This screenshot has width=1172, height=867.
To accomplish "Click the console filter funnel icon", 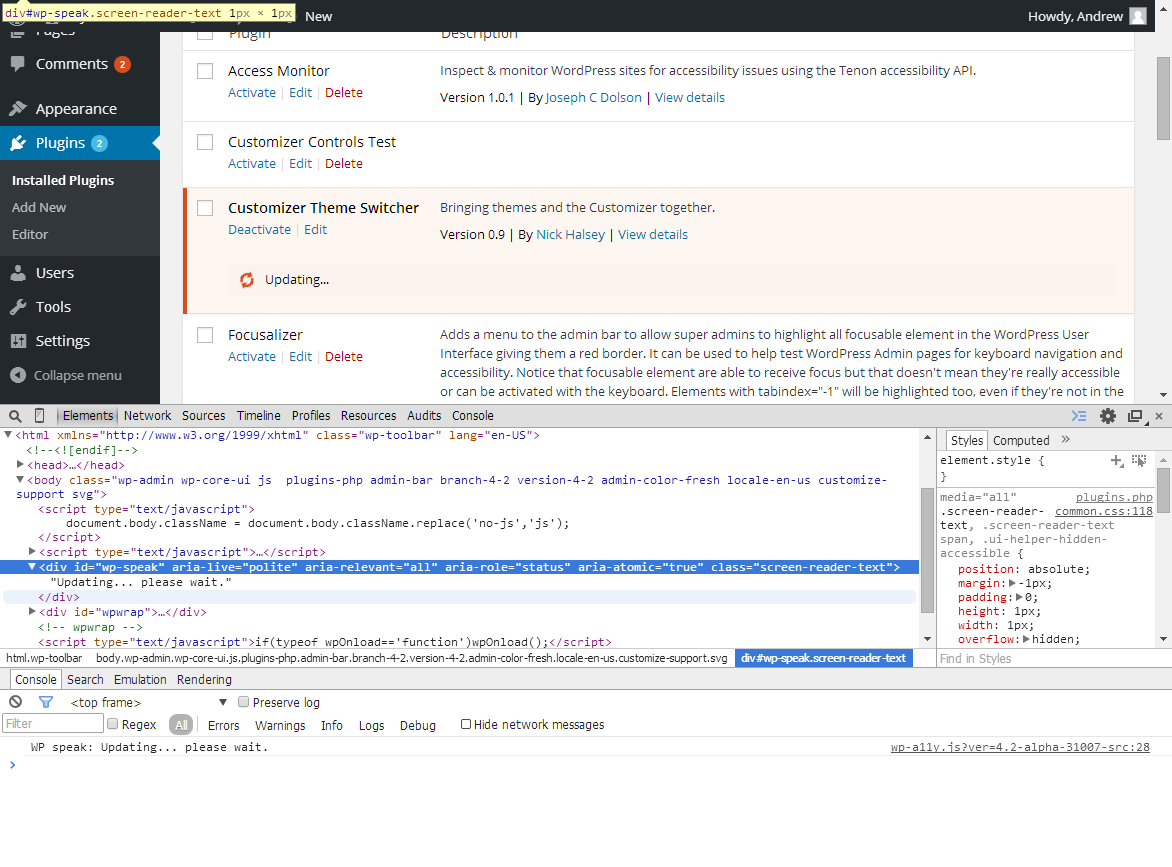I will click(46, 702).
